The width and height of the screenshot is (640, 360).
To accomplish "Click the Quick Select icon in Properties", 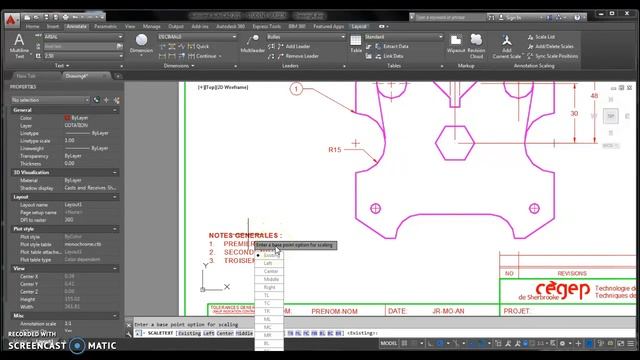I will click(117, 100).
